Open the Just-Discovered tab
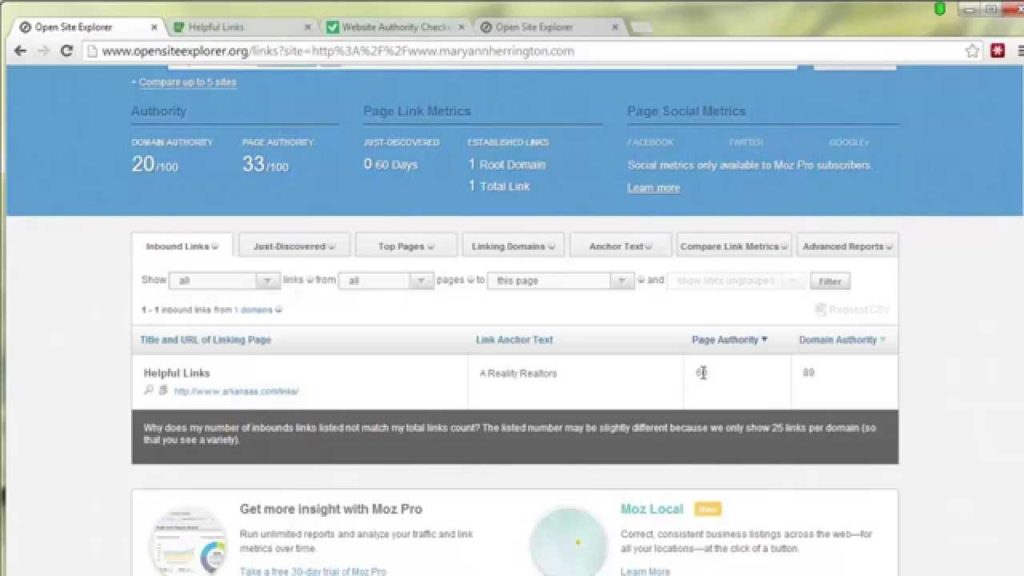This screenshot has height=576, width=1024. [294, 246]
